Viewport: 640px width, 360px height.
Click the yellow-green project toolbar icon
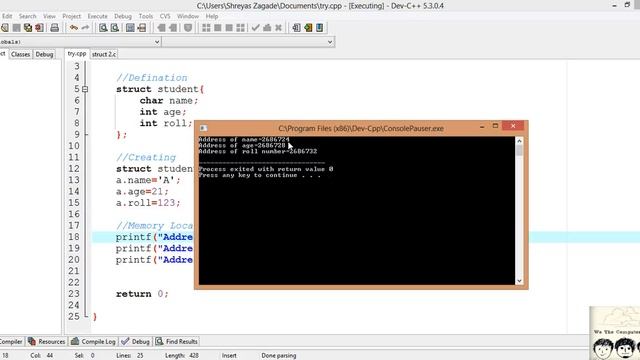308,28
